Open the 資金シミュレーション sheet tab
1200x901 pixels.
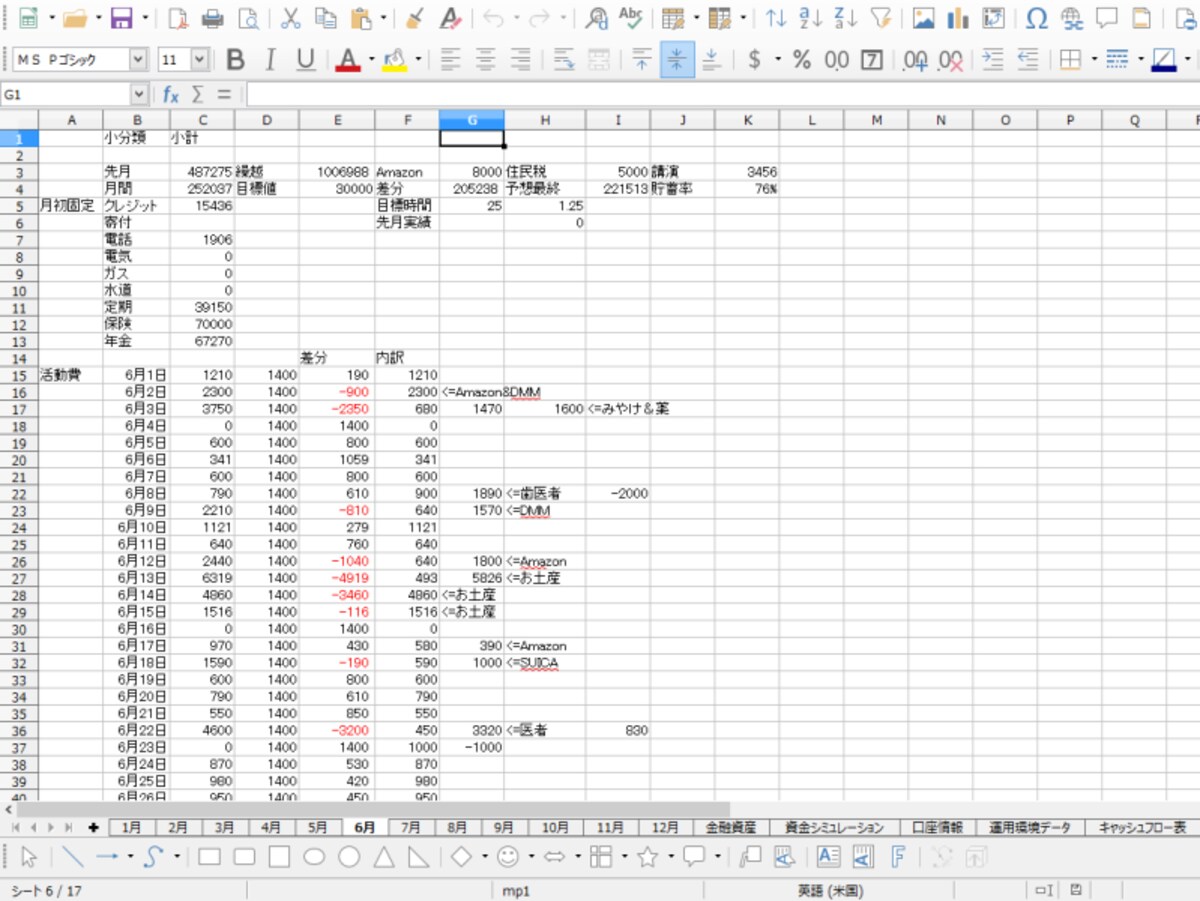(834, 827)
